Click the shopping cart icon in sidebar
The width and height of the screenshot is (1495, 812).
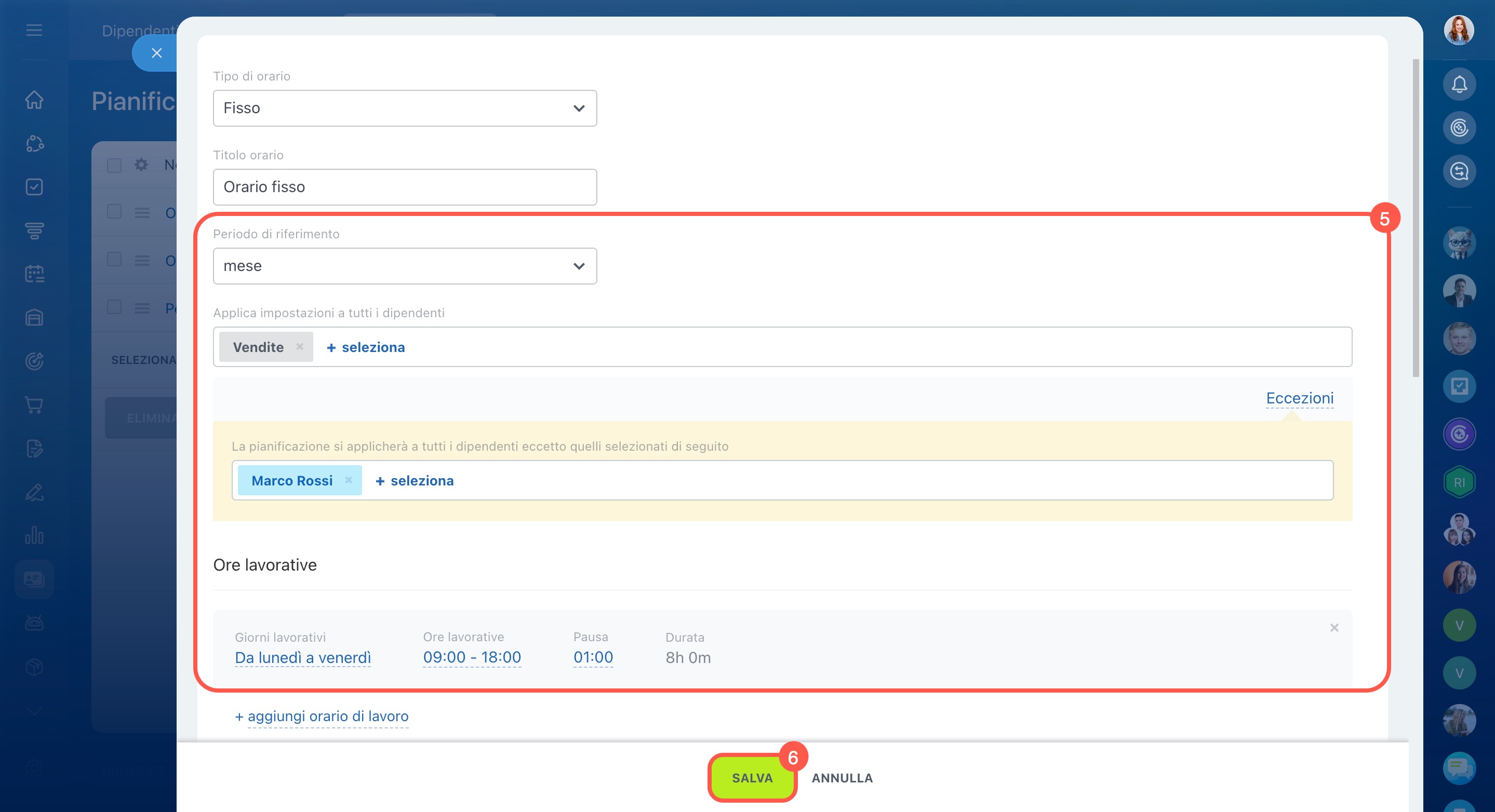tap(34, 405)
